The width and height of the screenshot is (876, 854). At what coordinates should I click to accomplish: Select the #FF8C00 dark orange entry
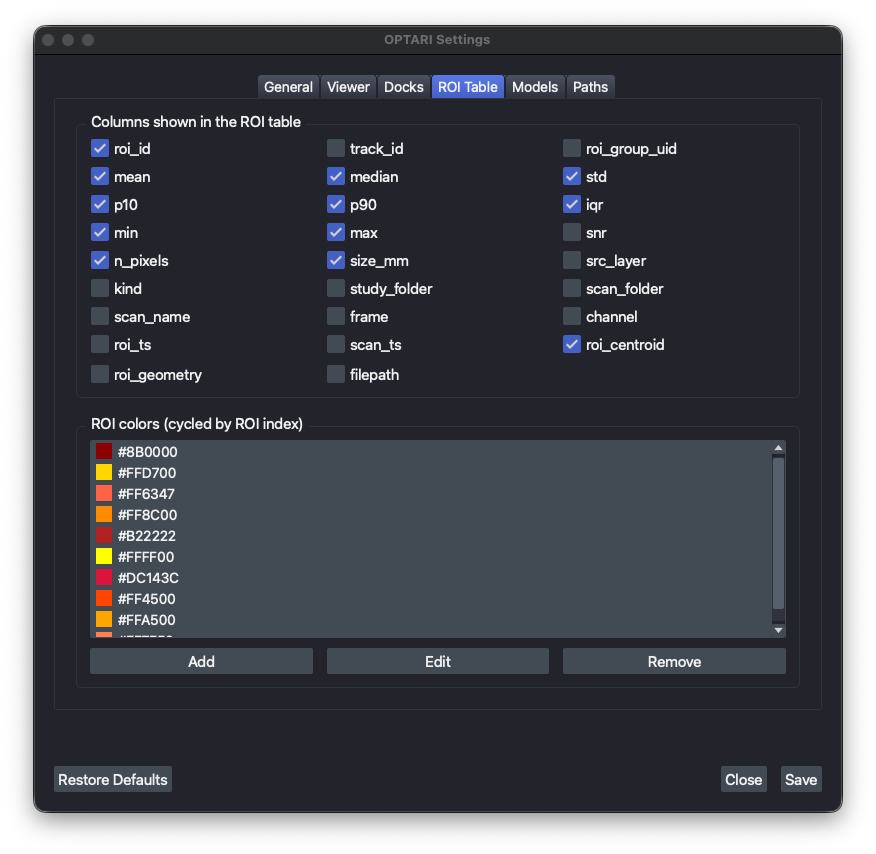[x=431, y=514]
